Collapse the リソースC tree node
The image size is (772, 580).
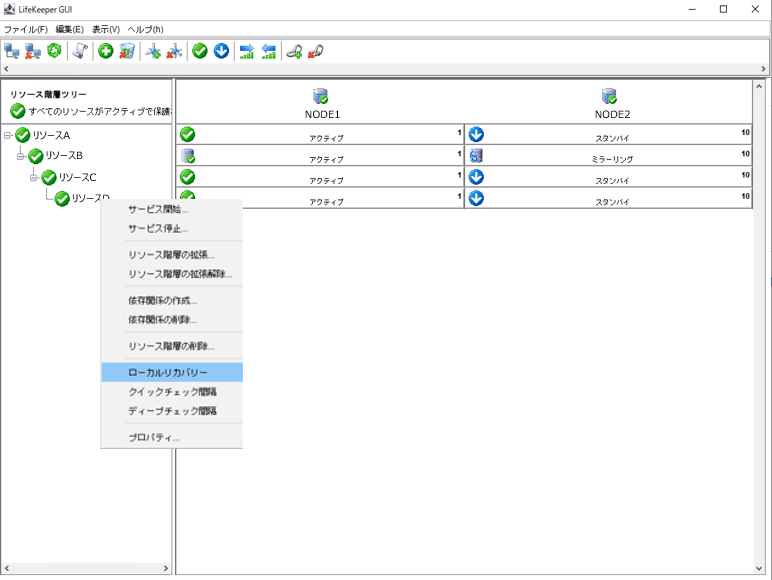click(x=33, y=177)
